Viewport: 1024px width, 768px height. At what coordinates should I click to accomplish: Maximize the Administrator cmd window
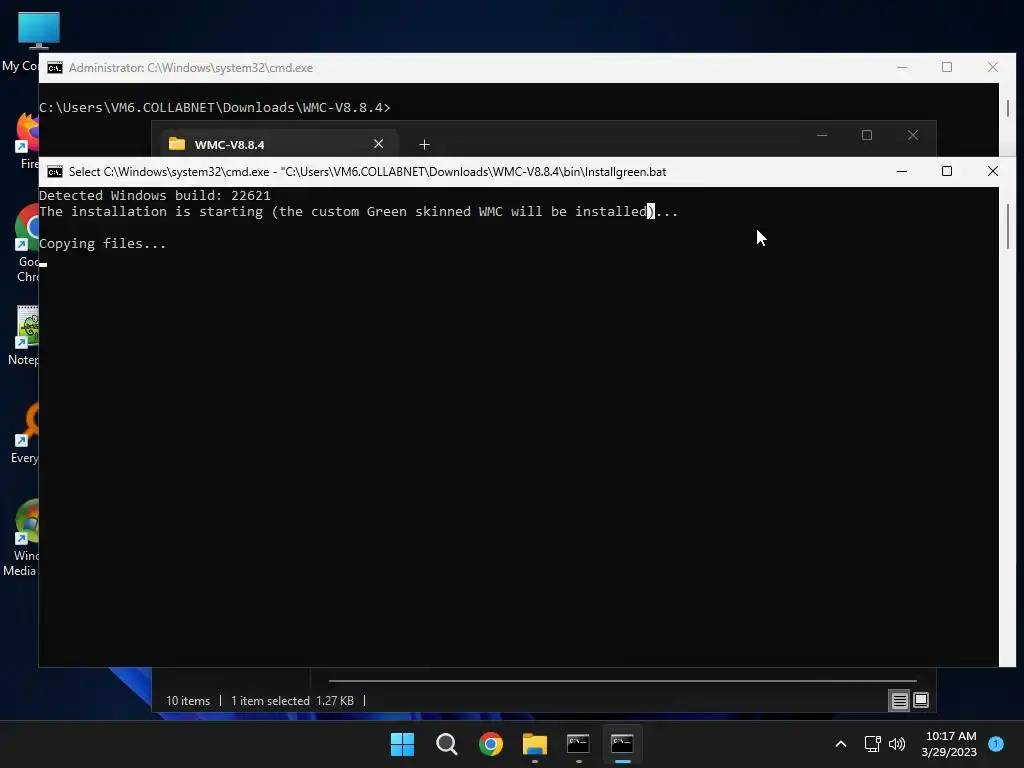coord(947,67)
